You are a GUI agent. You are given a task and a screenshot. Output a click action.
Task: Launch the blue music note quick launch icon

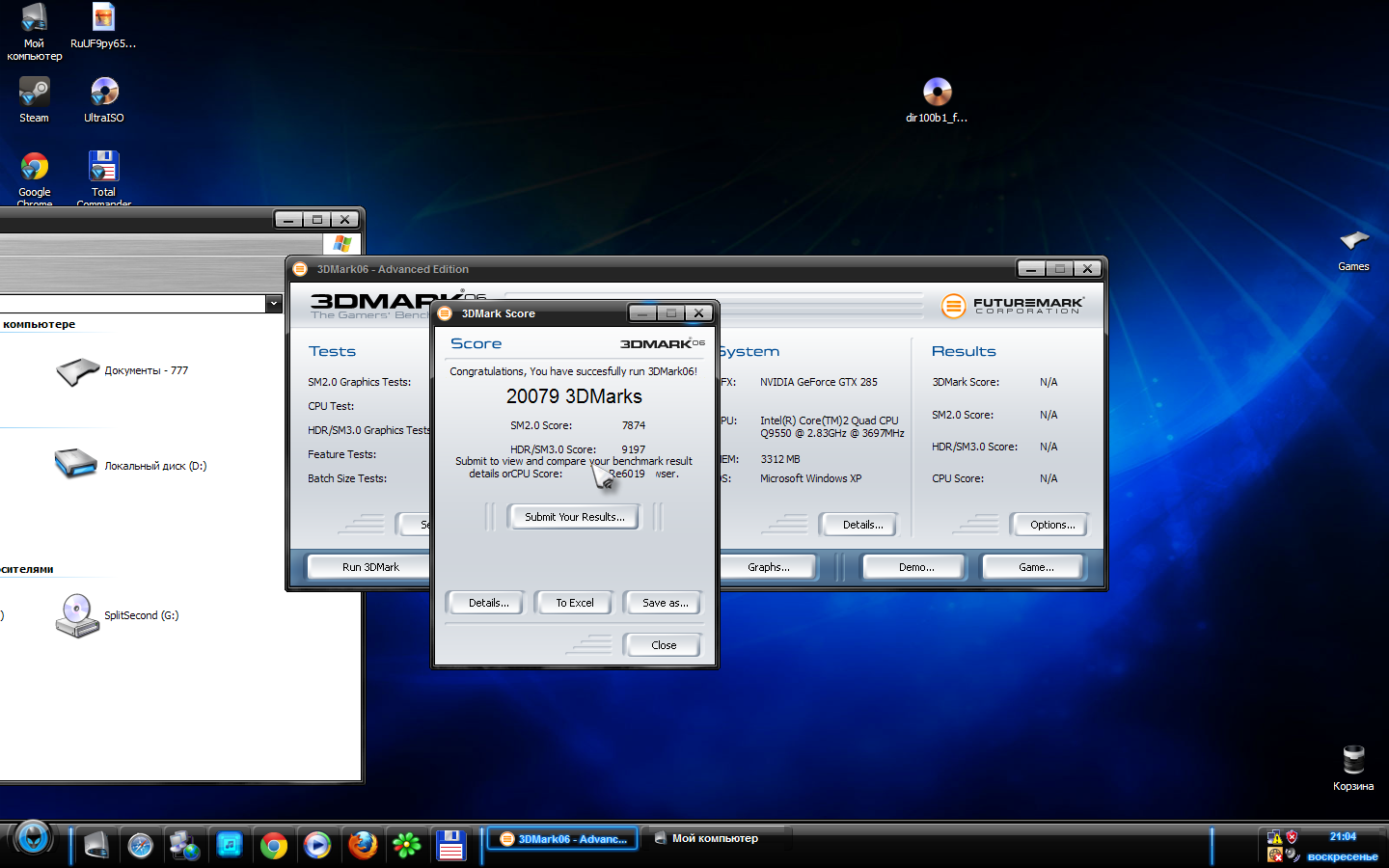point(230,846)
